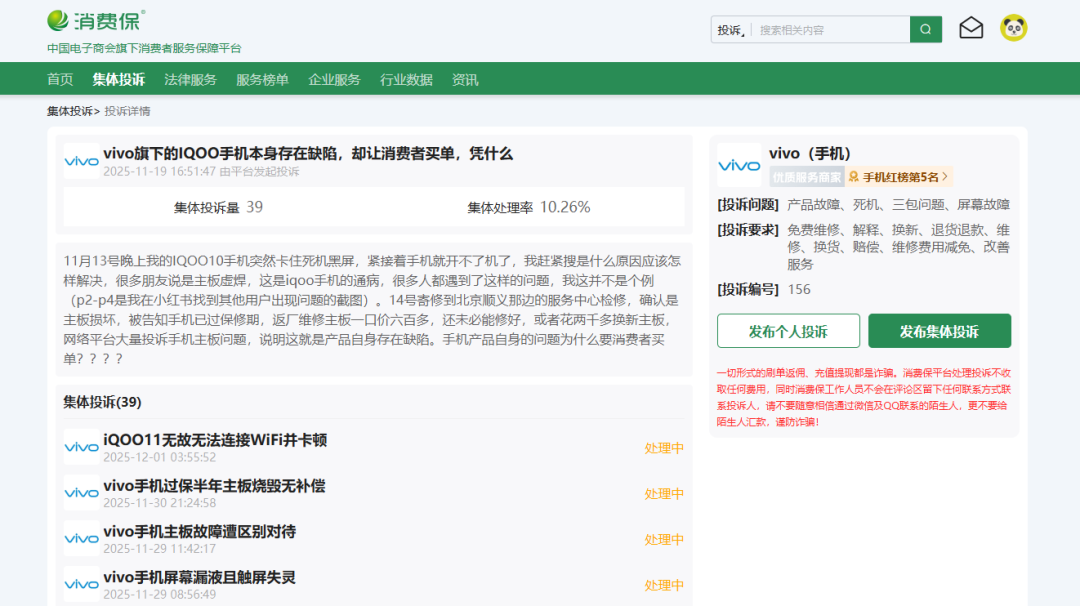Viewport: 1080px width, 606px height.
Task: Click vivo logo beside main complaint title
Action: [81, 161]
